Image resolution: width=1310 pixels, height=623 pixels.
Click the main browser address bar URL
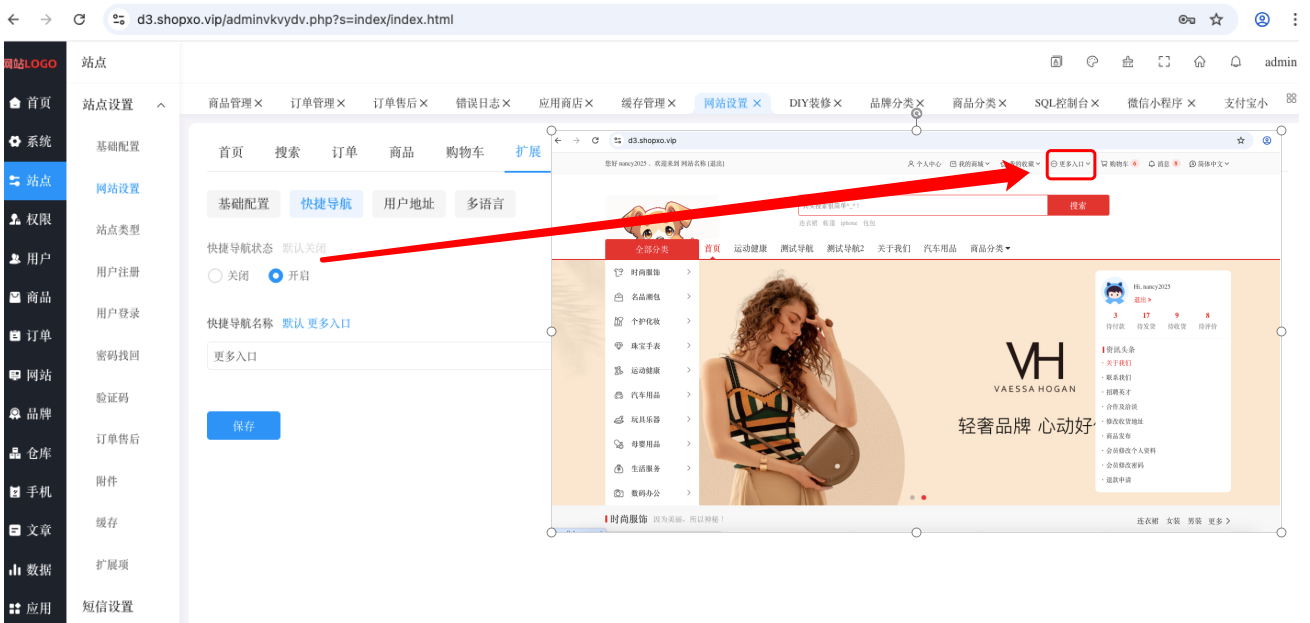click(295, 19)
